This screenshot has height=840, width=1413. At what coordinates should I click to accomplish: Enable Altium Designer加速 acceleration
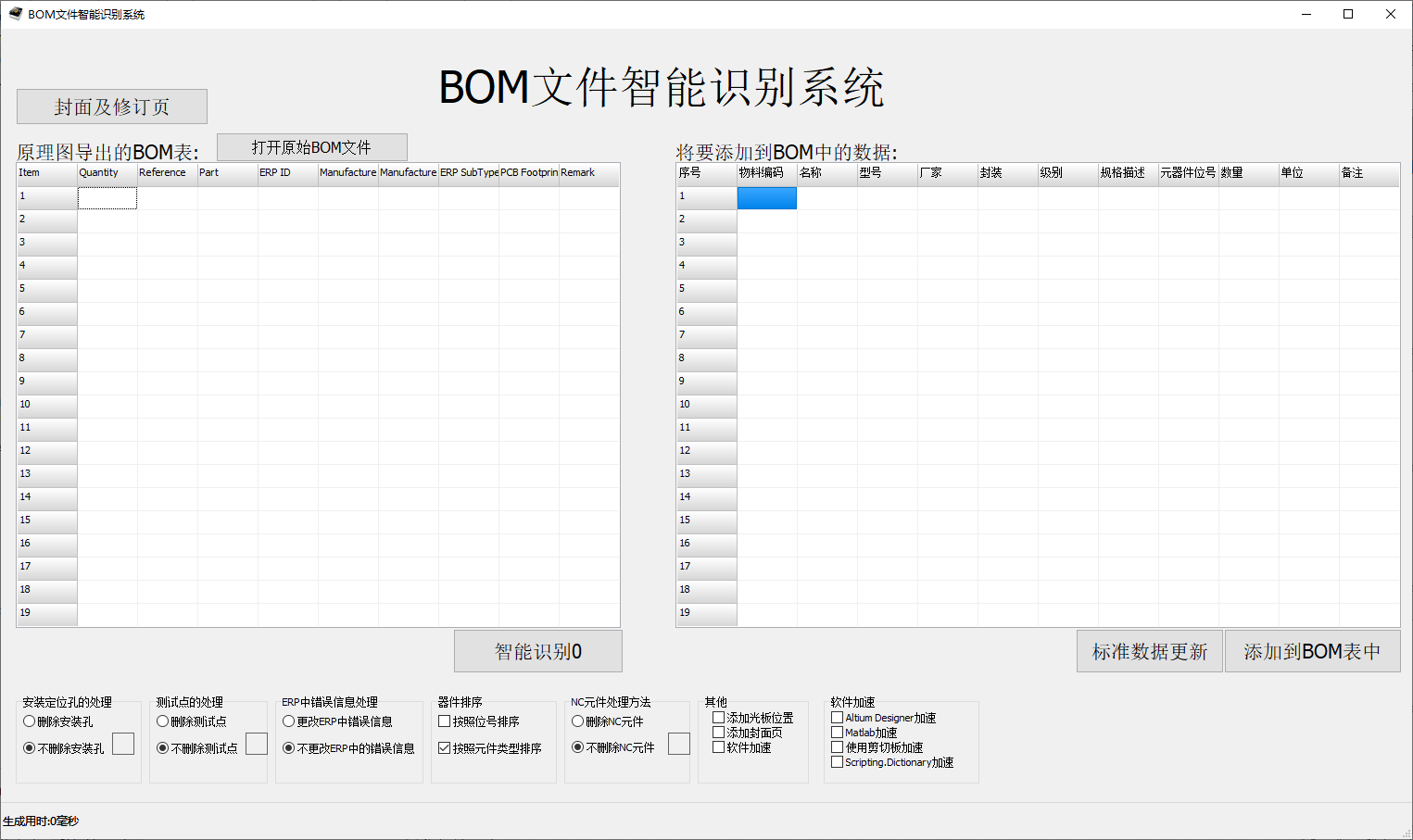837,717
